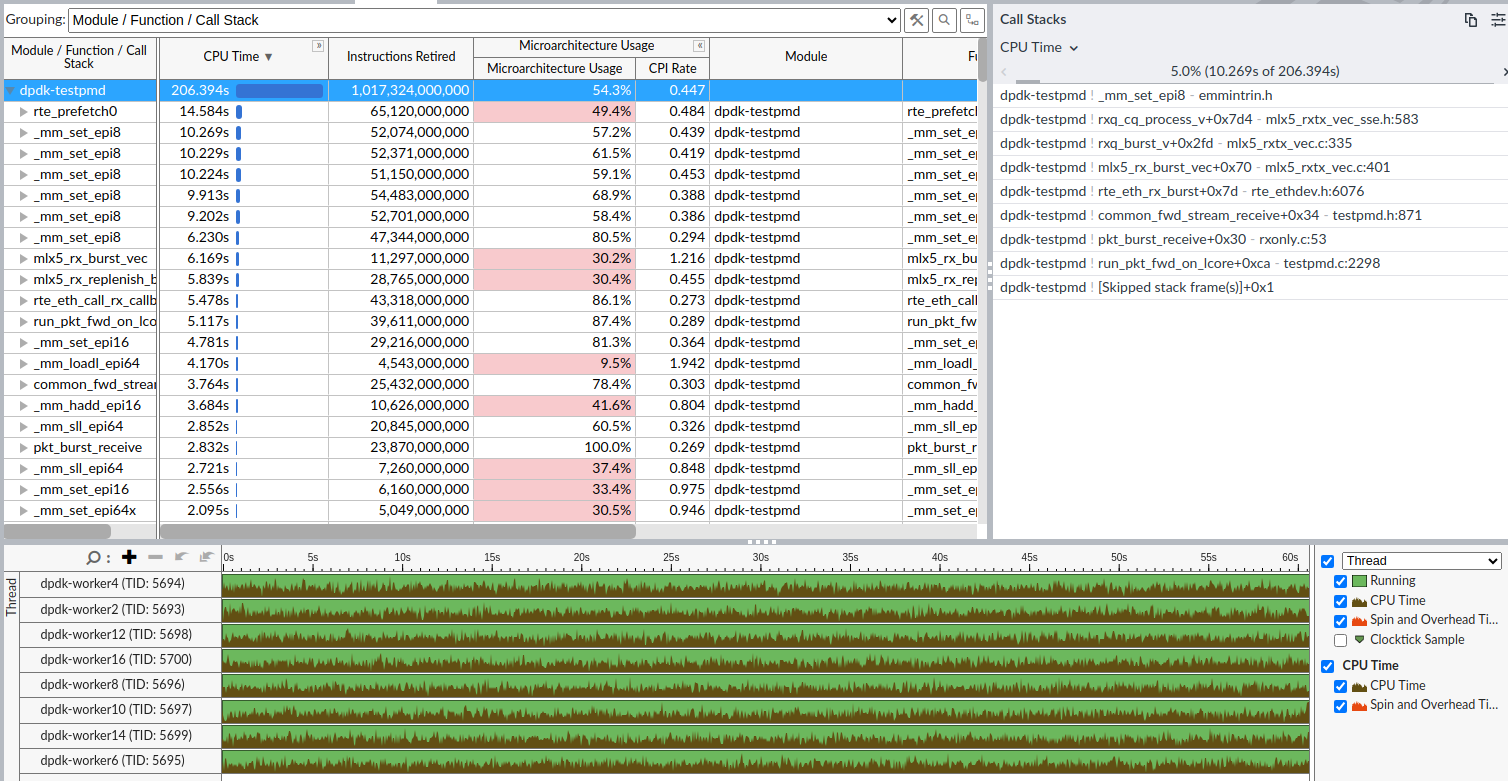
Task: Click the Module column header
Action: click(x=806, y=57)
